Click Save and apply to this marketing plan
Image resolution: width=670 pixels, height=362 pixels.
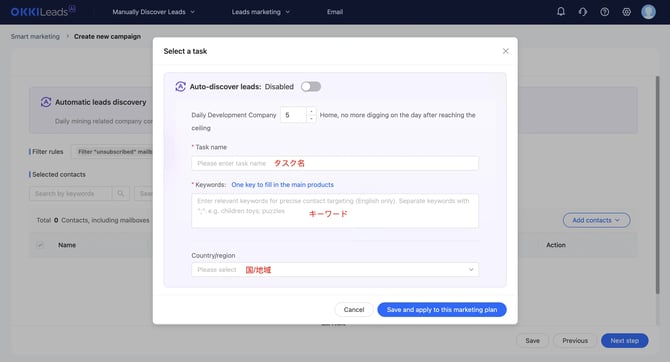[x=442, y=309]
